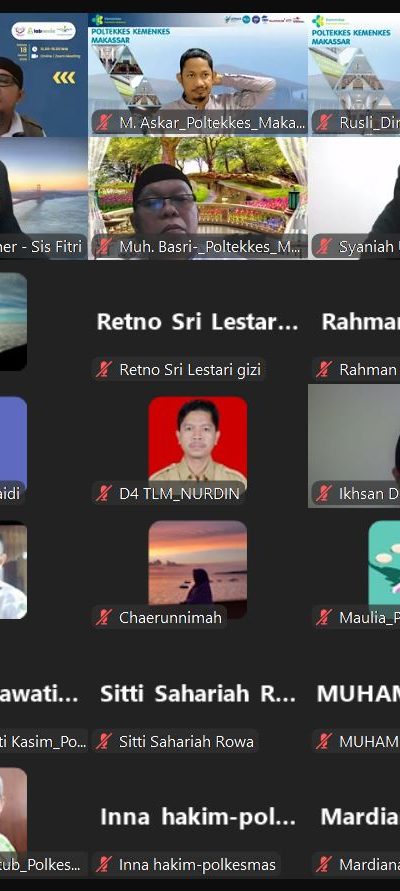The height and width of the screenshot is (891, 400).
Task: Click the Sitti Saharíah R... name tile
Action: (x=198, y=693)
